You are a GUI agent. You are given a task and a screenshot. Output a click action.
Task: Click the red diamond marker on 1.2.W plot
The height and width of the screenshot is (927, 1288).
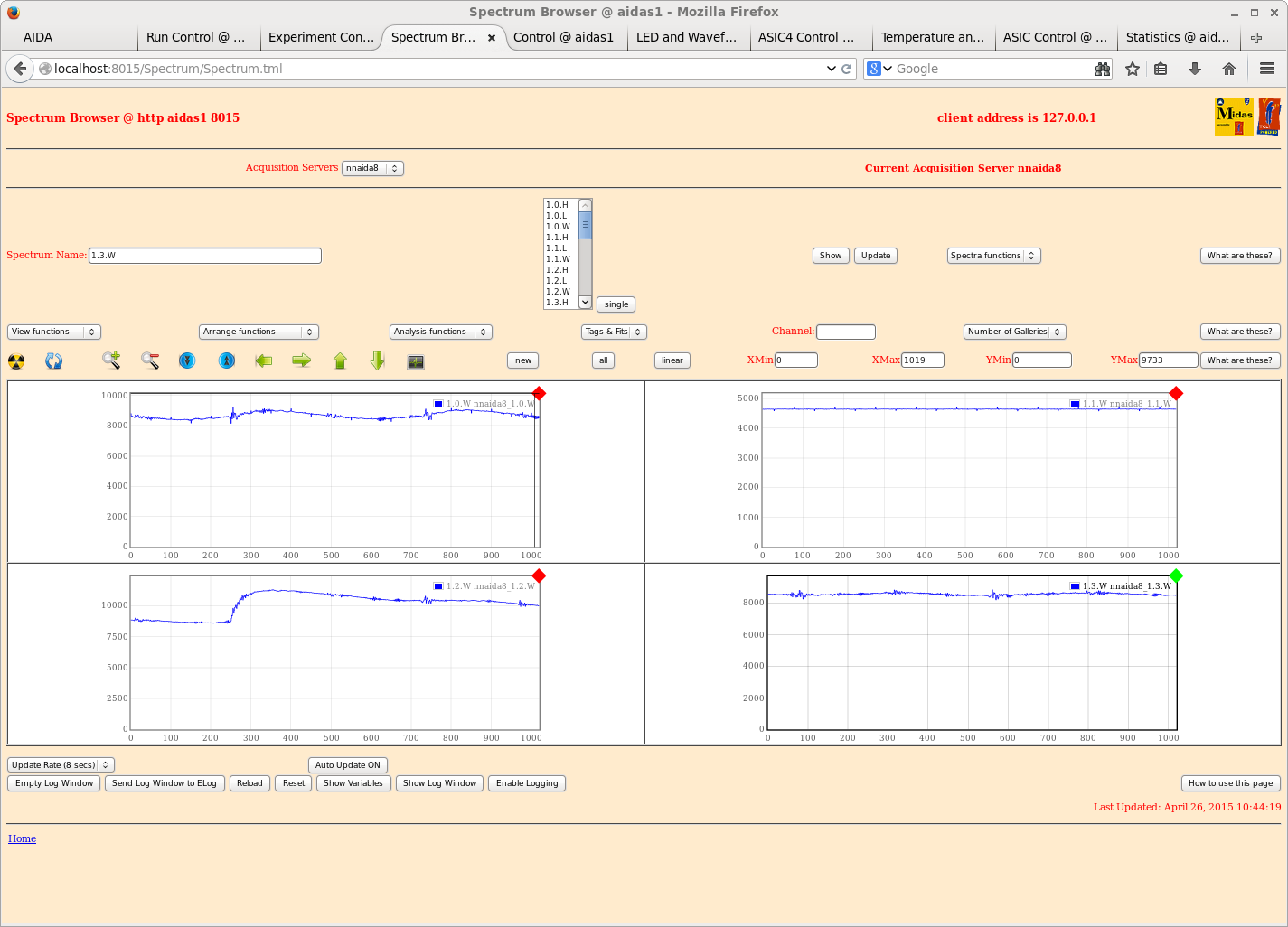[x=540, y=576]
